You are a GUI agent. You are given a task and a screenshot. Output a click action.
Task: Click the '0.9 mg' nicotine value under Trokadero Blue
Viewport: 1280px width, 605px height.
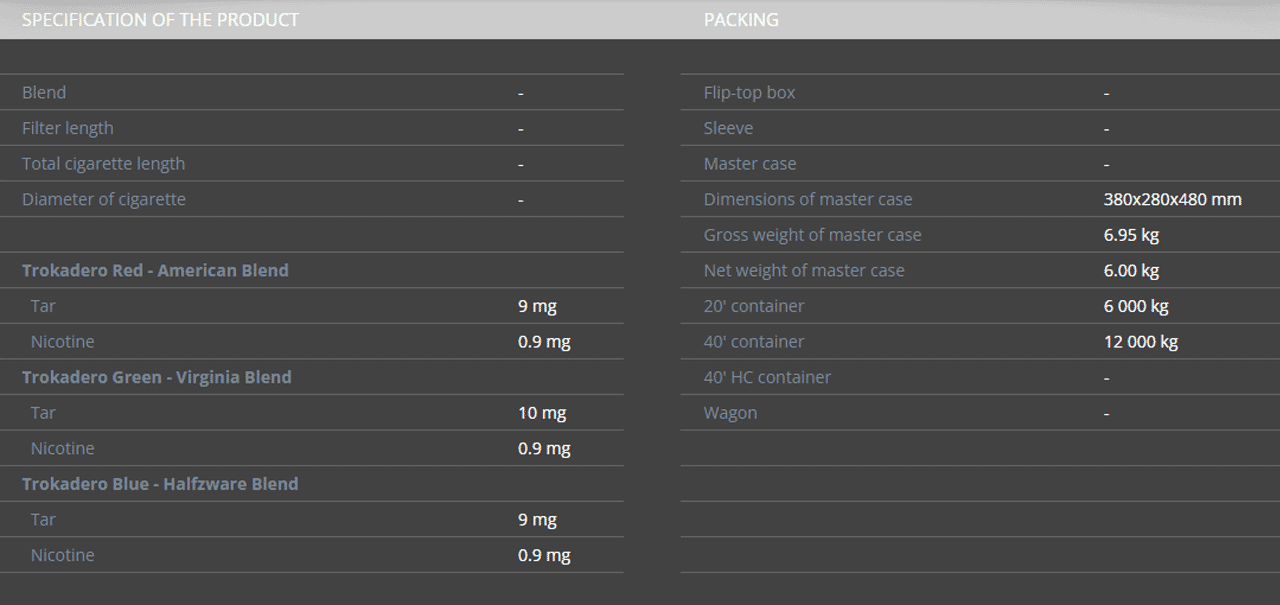point(544,555)
